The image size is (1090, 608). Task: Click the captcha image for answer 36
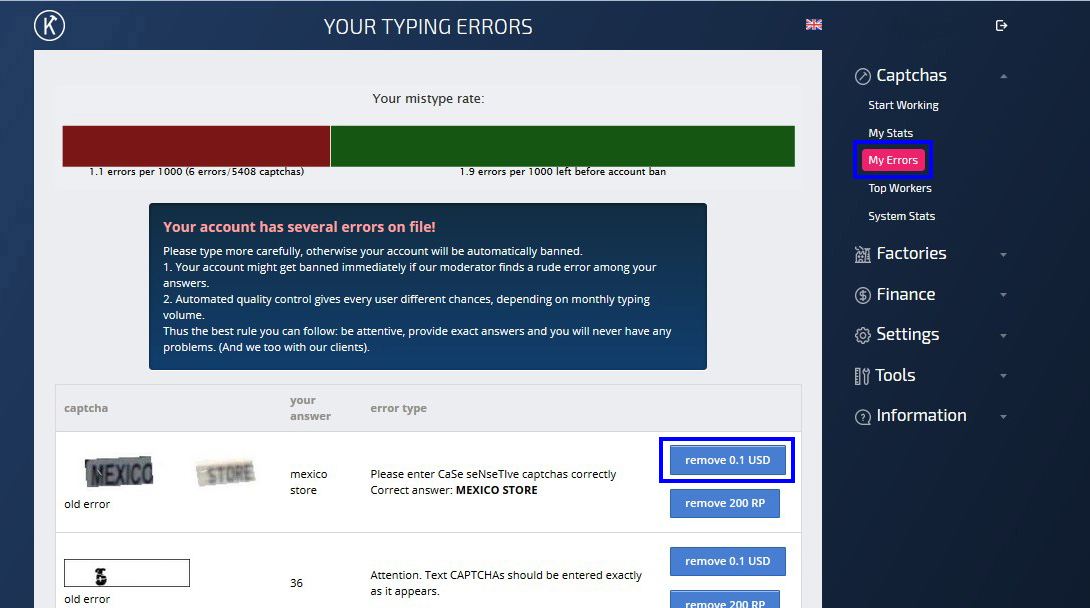pos(127,573)
